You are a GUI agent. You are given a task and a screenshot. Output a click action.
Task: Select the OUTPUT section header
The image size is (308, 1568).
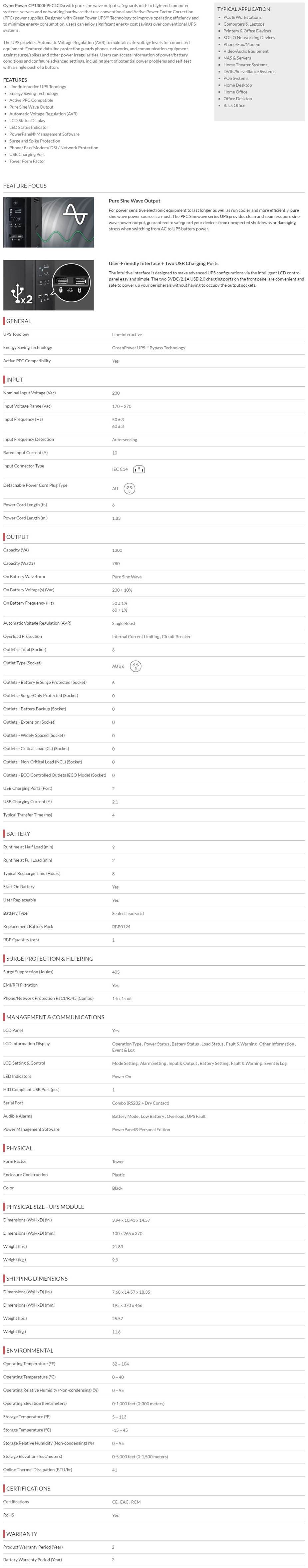(17, 537)
